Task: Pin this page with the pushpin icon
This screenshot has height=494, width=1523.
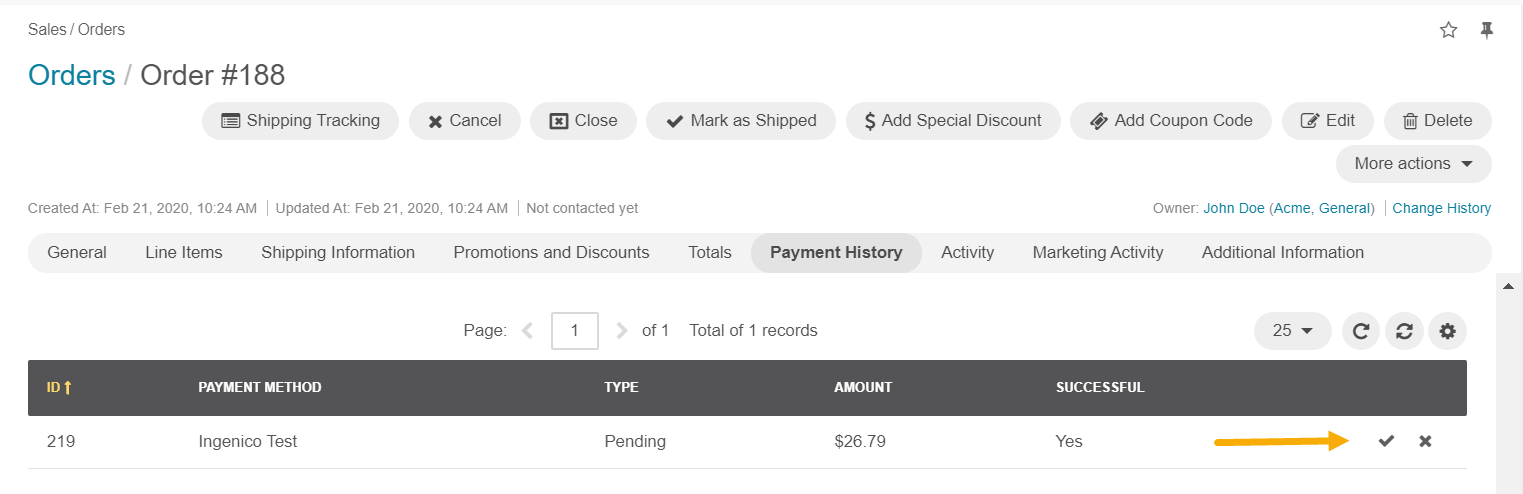Action: [1487, 30]
